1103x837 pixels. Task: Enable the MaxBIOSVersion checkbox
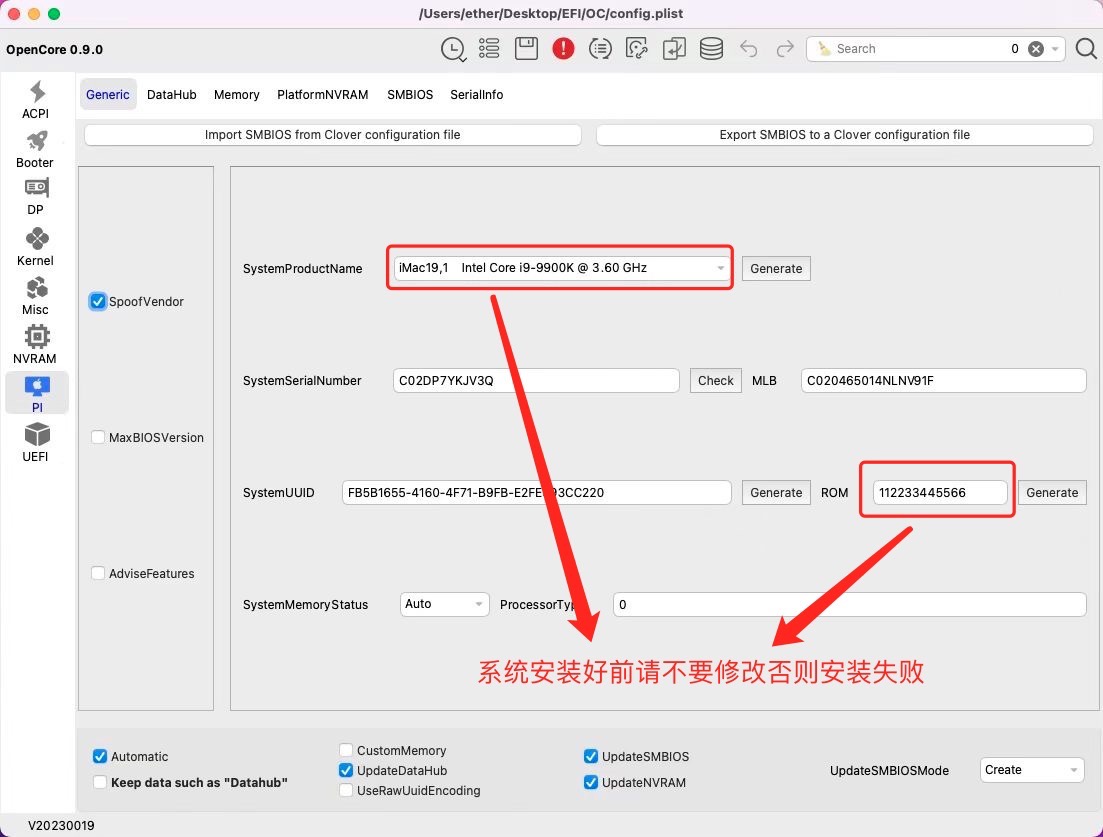click(x=98, y=437)
